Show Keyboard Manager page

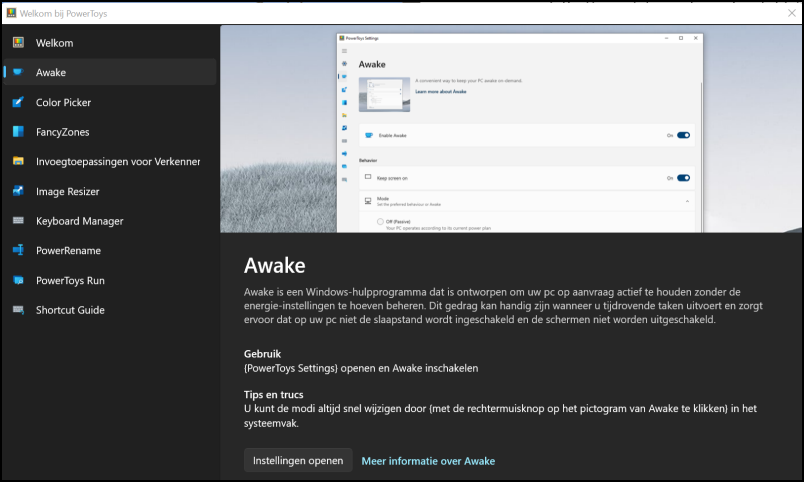(110, 220)
